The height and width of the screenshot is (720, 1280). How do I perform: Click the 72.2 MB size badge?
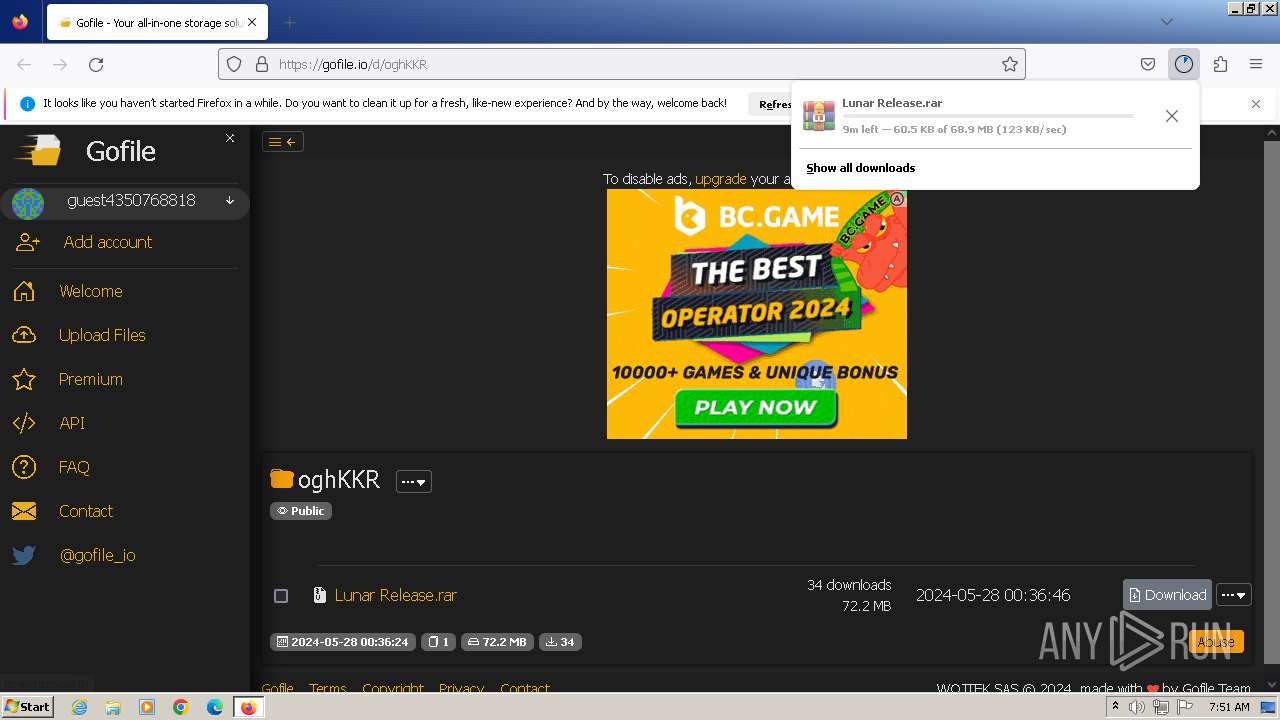[497, 642]
